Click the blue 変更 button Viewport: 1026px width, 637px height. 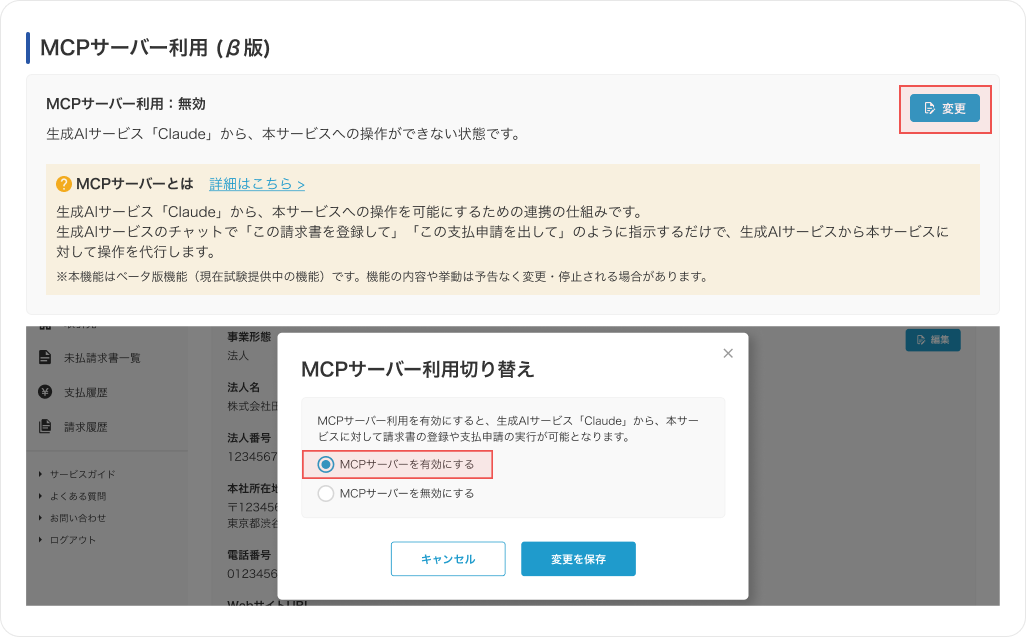(944, 108)
